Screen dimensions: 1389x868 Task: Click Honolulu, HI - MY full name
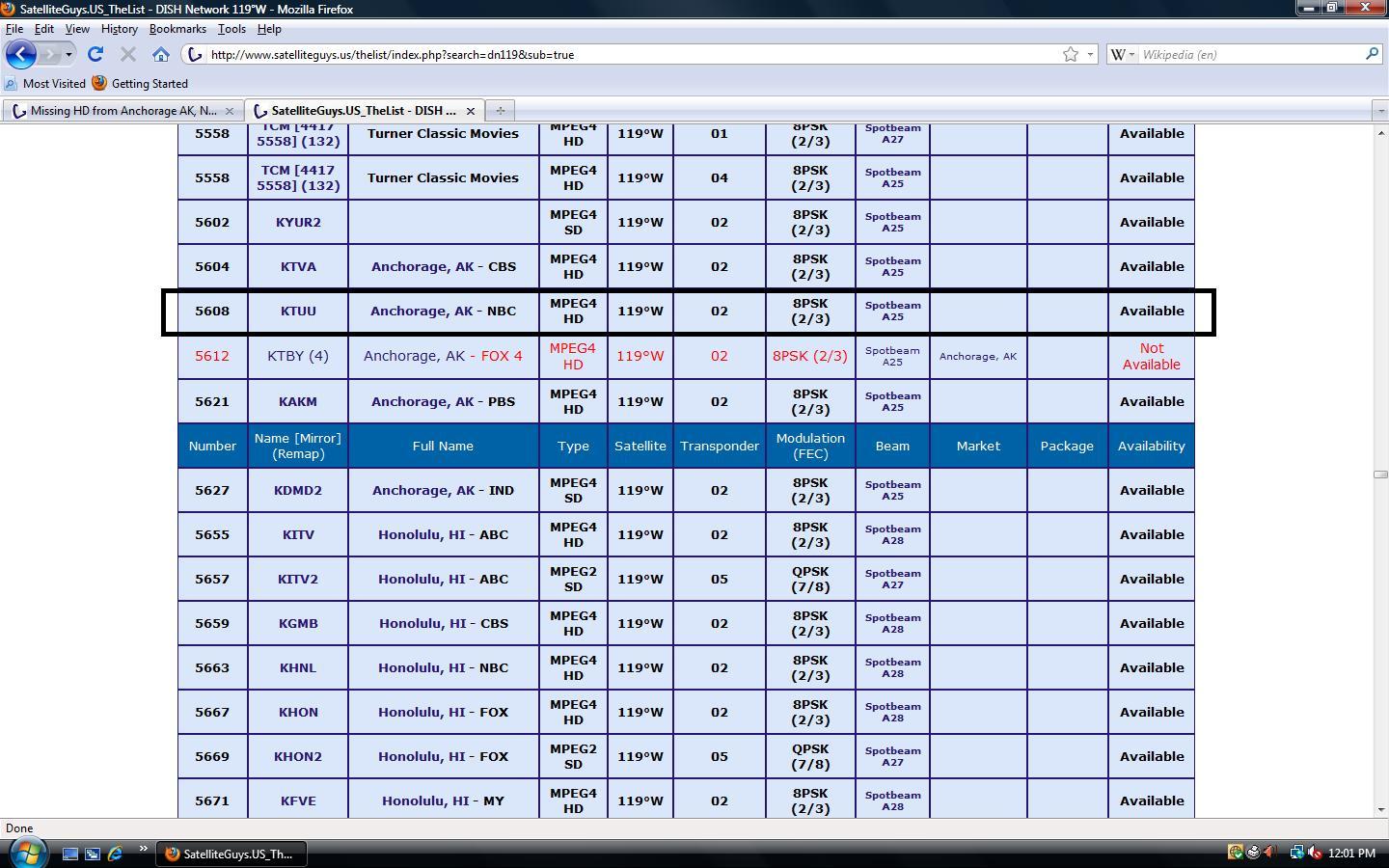click(x=444, y=801)
